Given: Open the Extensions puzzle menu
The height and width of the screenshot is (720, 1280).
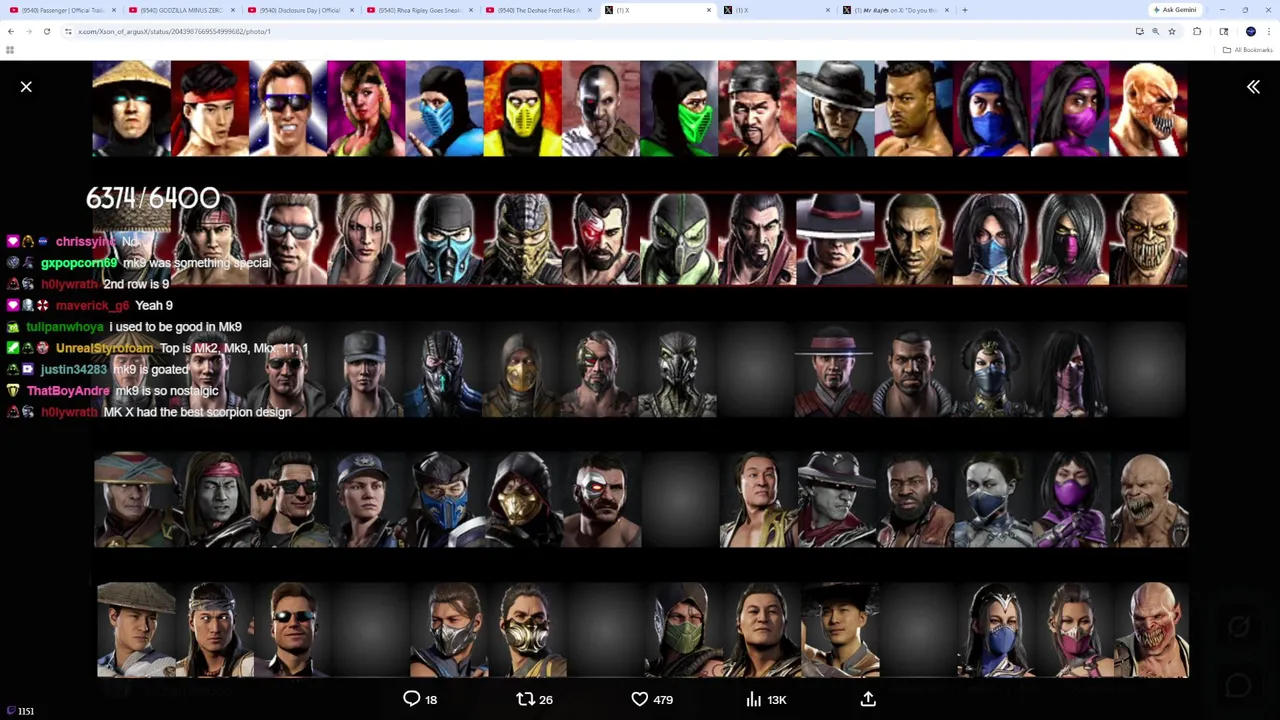Looking at the screenshot, I should 1197,31.
